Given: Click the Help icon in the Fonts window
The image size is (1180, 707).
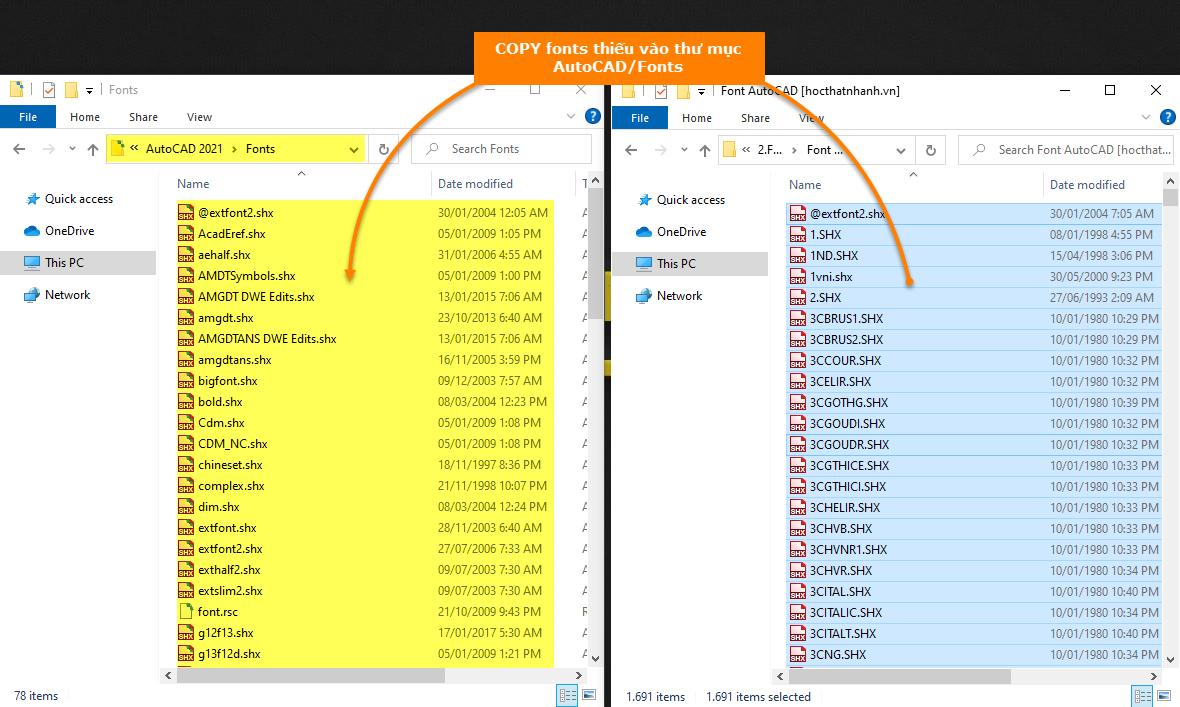Looking at the screenshot, I should pos(593,116).
